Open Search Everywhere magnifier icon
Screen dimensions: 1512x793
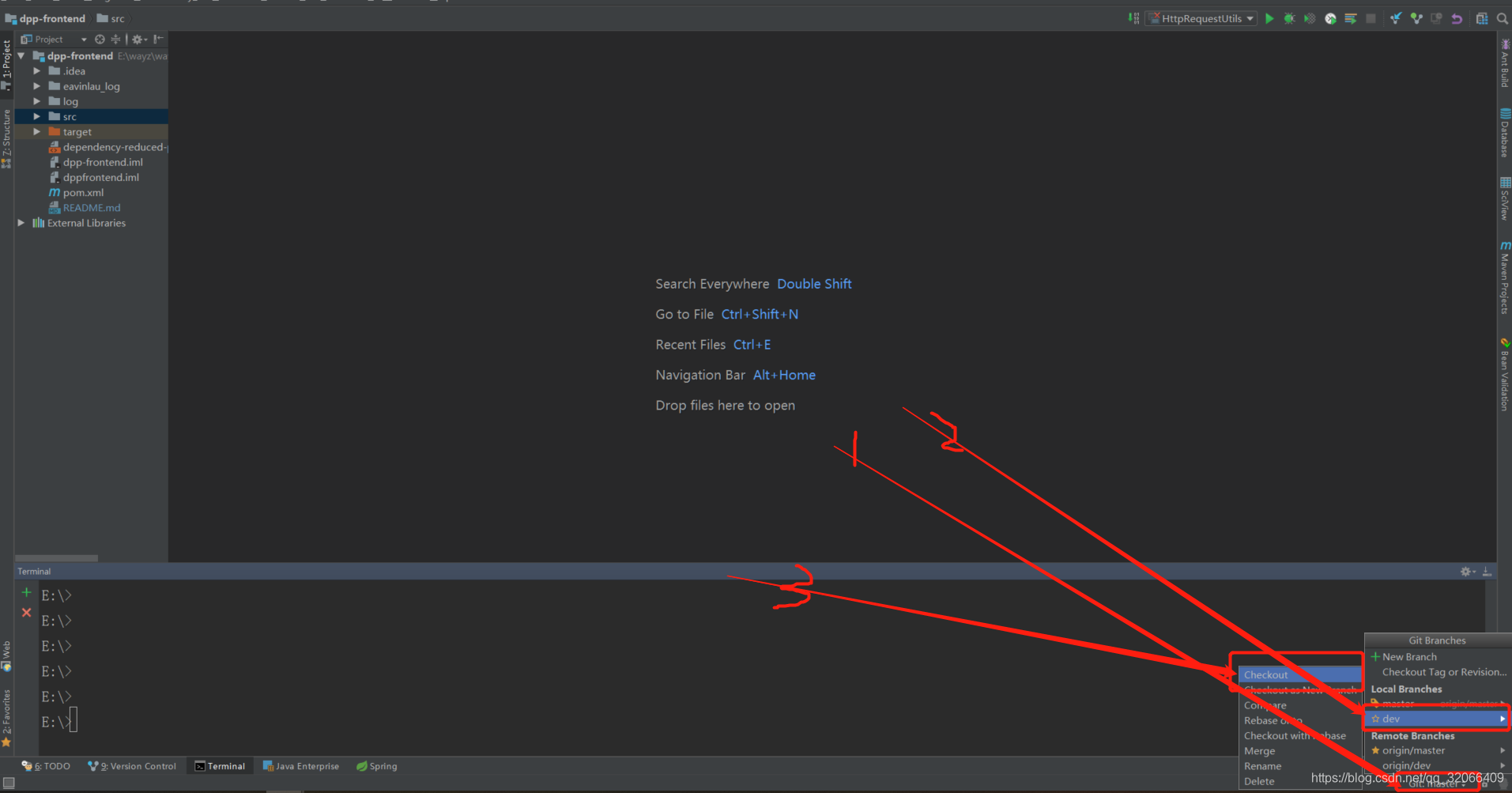click(x=1503, y=18)
